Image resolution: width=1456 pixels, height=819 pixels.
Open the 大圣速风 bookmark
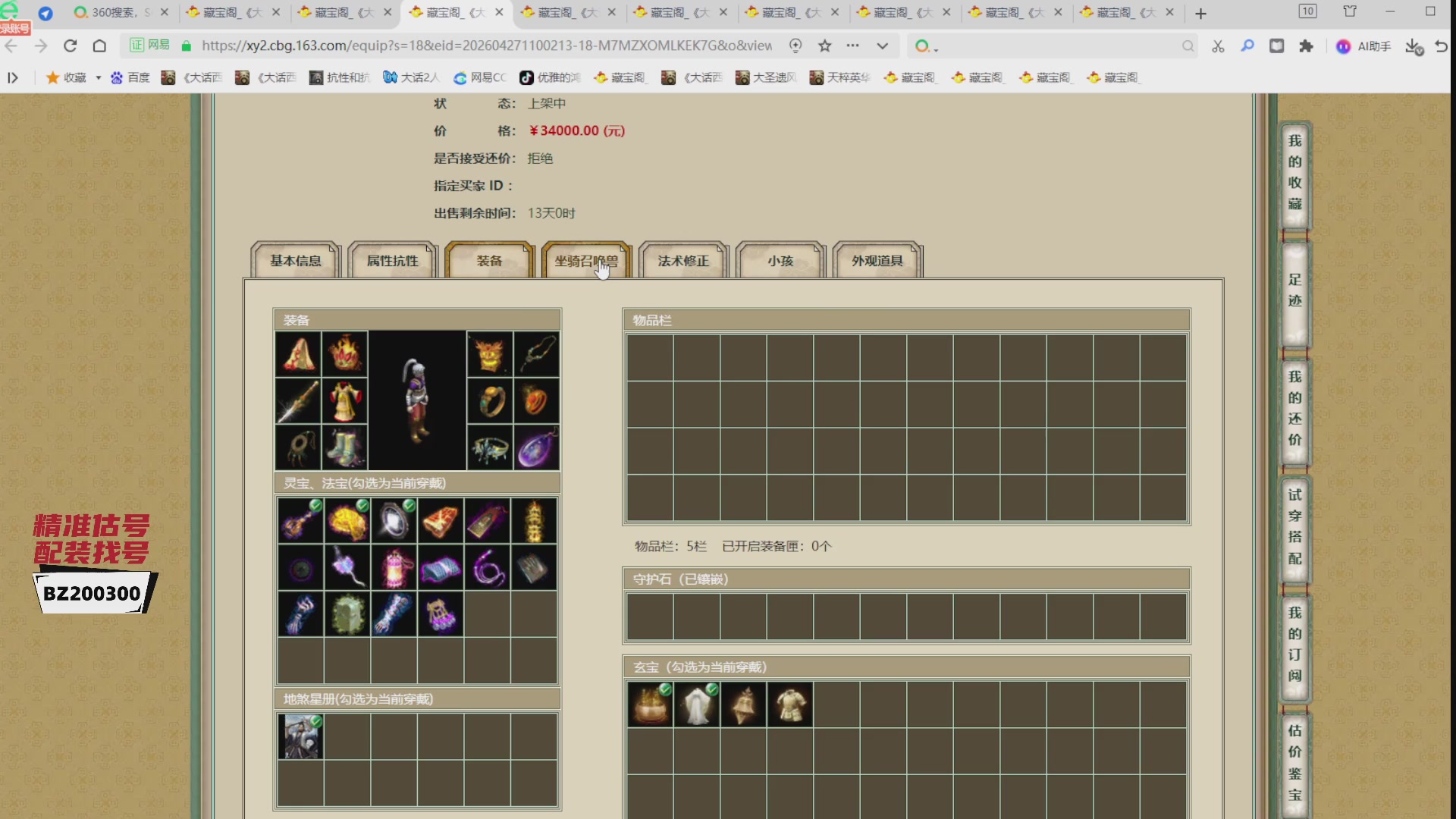[x=766, y=77]
